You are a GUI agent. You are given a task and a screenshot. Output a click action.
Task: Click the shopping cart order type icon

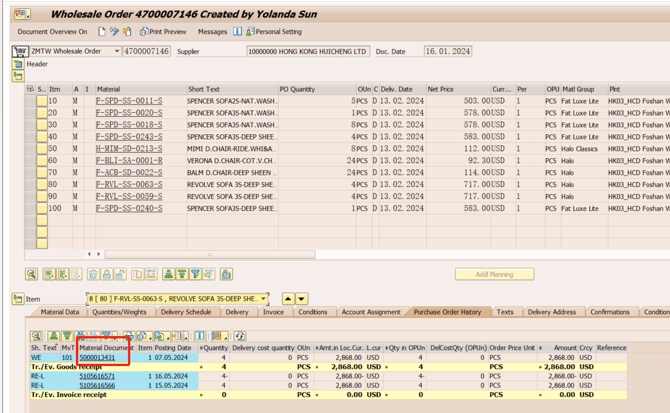pos(18,51)
